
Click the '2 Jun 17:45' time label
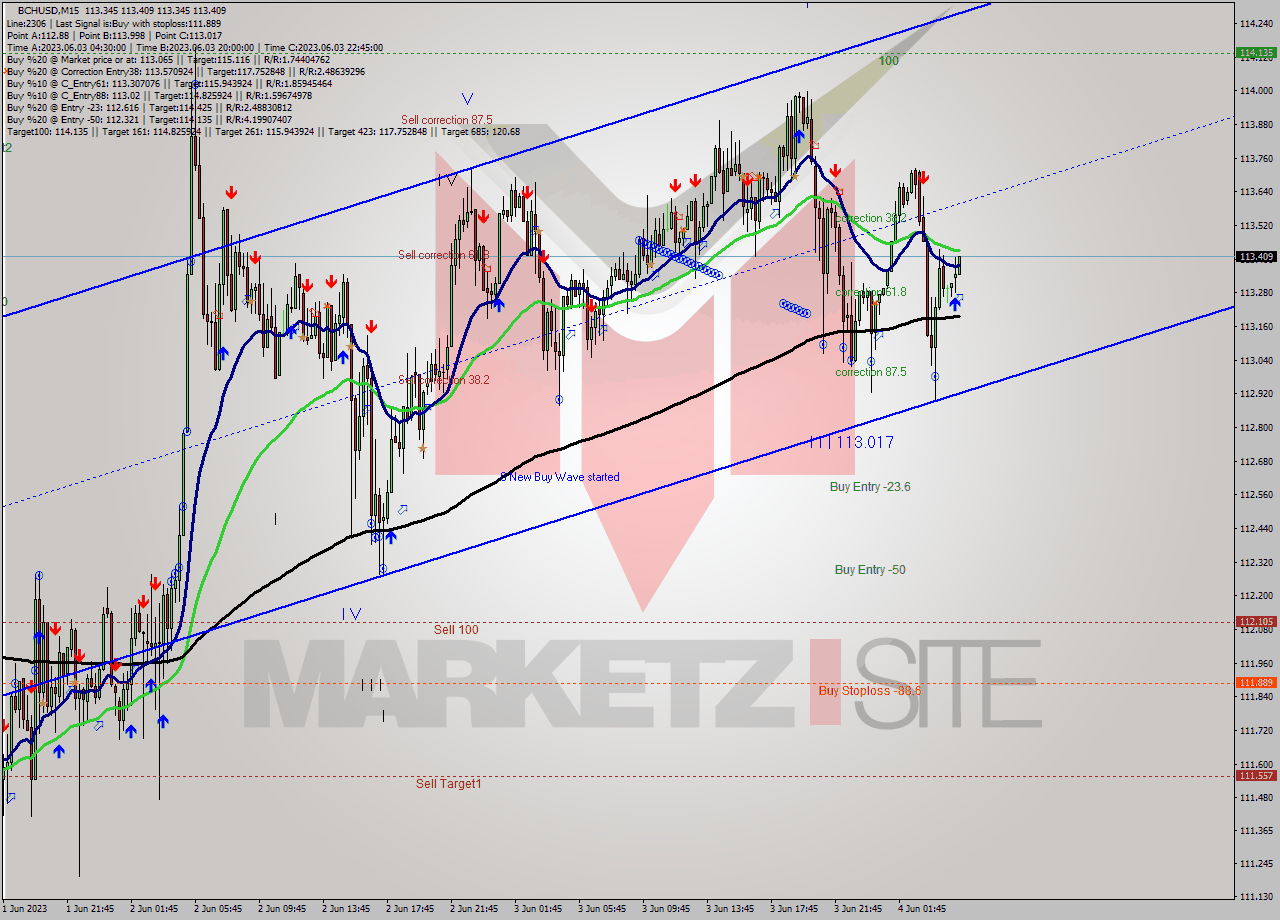(x=412, y=909)
